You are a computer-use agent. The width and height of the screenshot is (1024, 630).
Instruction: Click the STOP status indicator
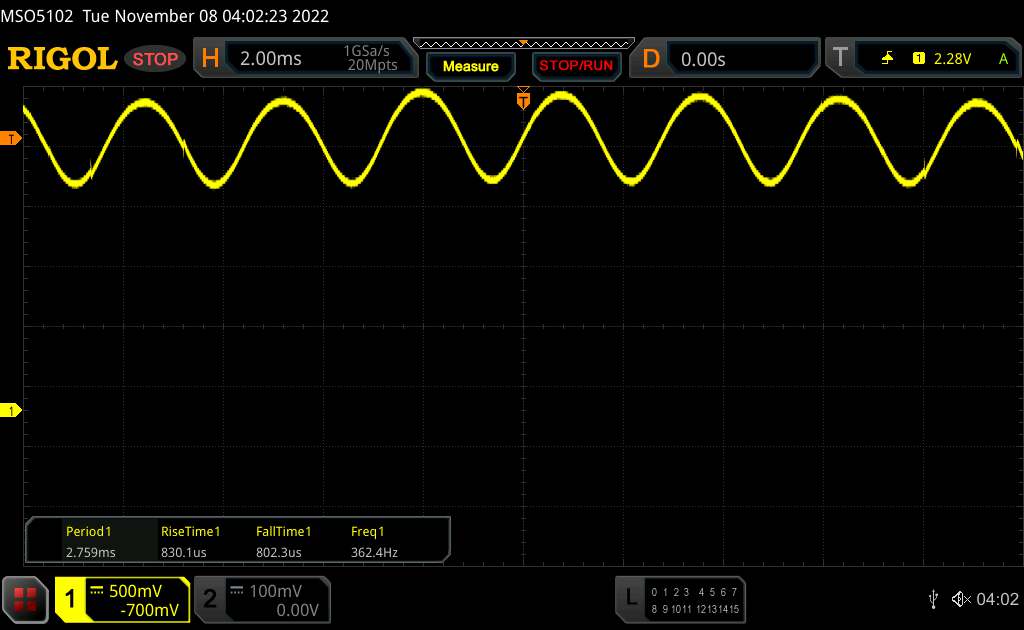pyautogui.click(x=155, y=59)
